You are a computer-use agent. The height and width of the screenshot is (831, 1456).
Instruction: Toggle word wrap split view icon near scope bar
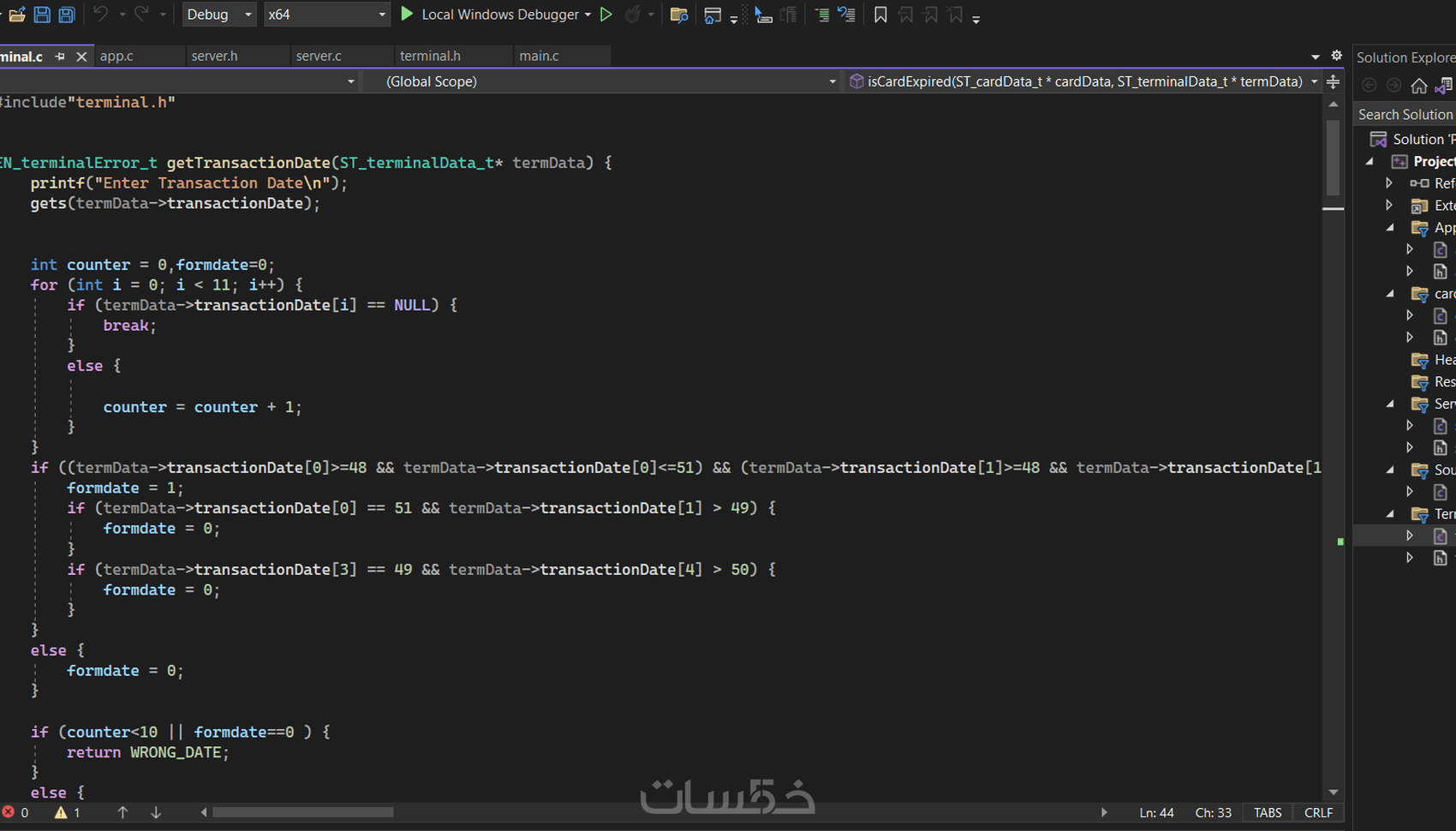[x=1333, y=81]
